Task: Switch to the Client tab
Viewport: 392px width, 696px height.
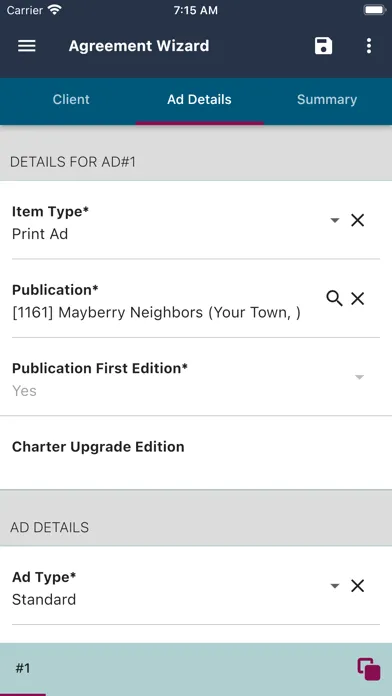Action: click(x=71, y=99)
